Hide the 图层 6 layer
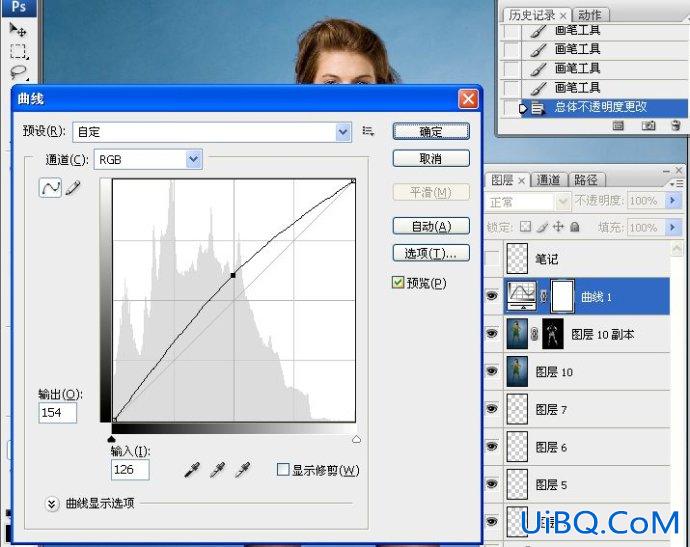The width and height of the screenshot is (690, 547). (492, 446)
